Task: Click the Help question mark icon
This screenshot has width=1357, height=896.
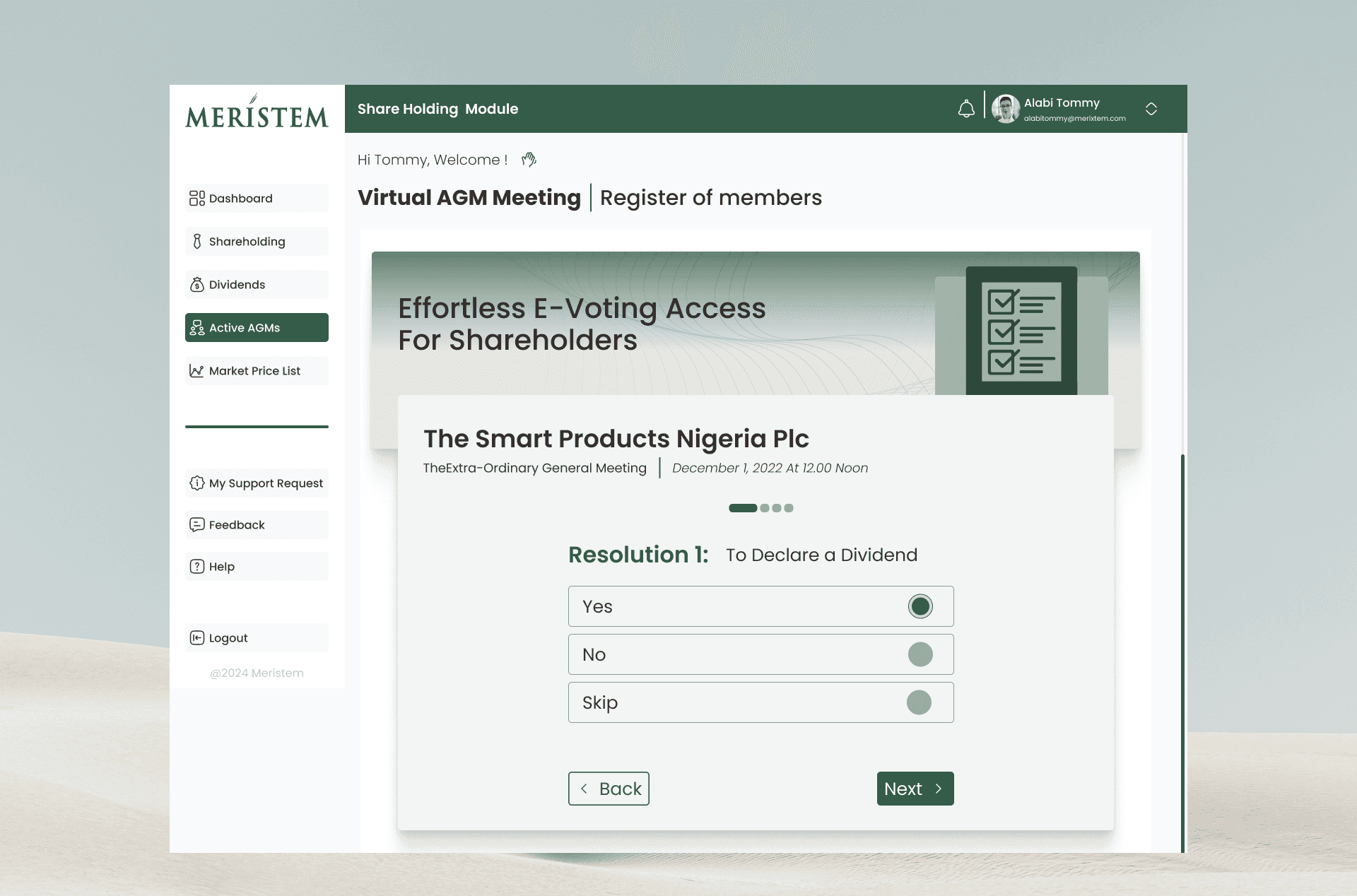Action: coord(196,567)
